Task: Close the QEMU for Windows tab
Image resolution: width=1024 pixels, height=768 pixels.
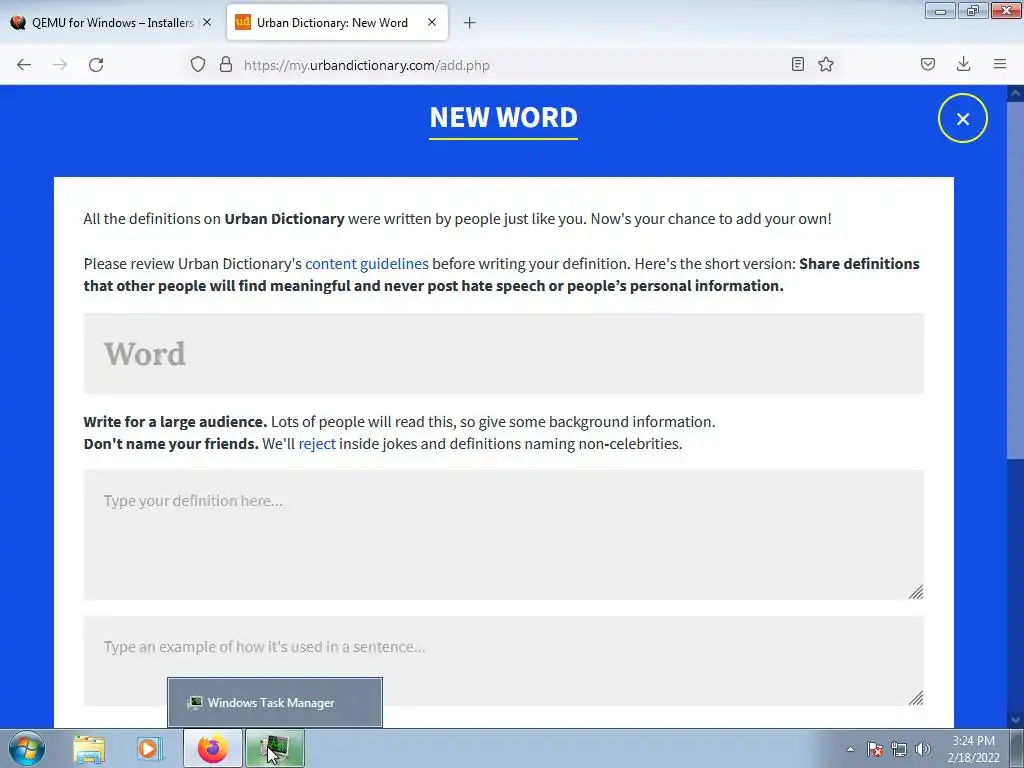Action: point(207,22)
